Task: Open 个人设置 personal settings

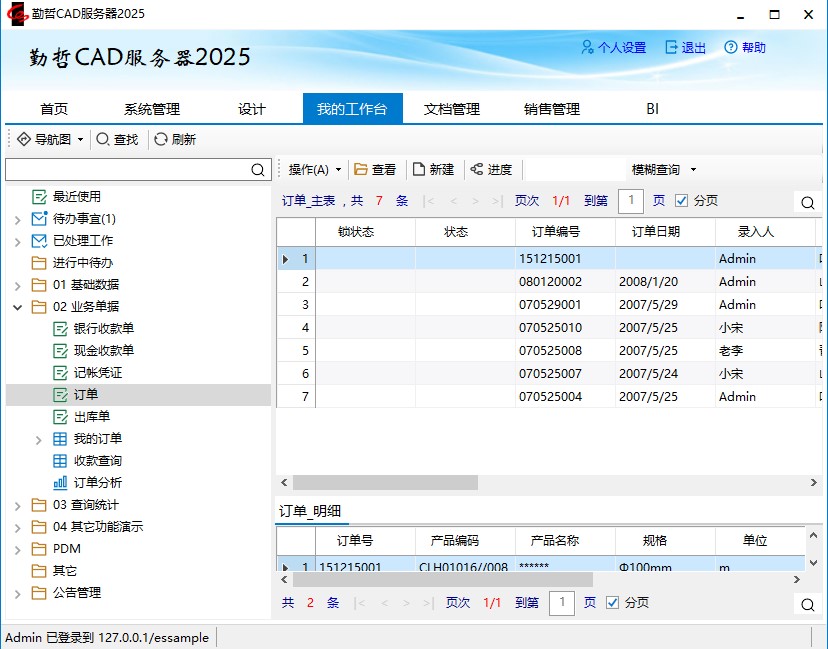Action: [614, 48]
